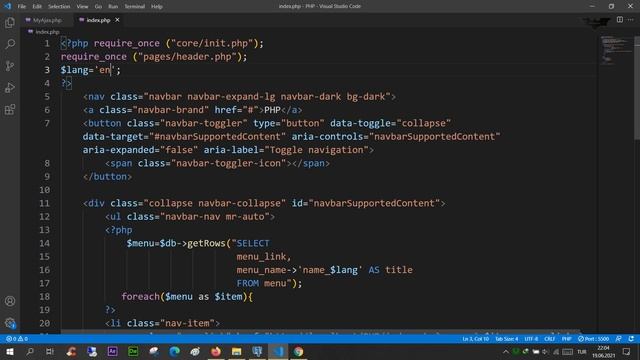Open the Accounts menu icon
640x360 pixels.
pyautogui.click(x=10, y=301)
